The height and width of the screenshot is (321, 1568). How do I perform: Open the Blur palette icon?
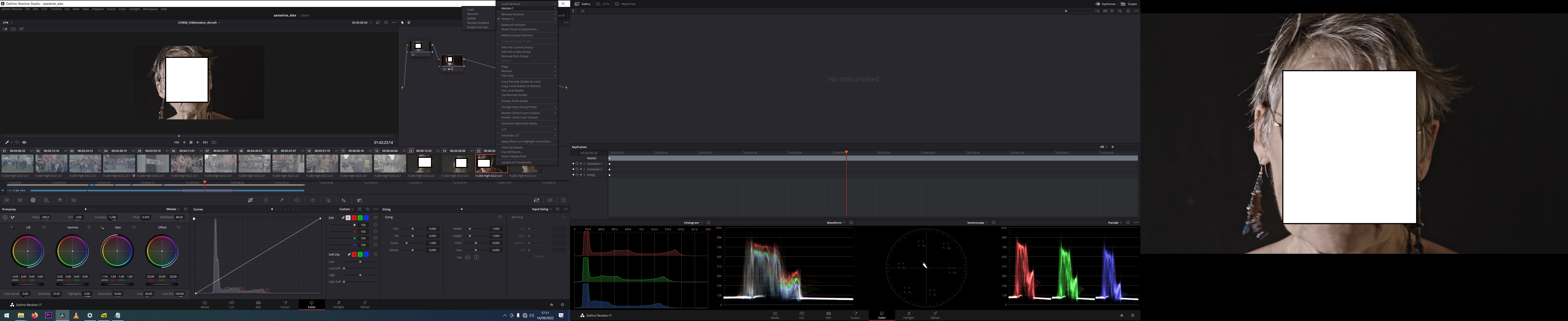tap(344, 200)
